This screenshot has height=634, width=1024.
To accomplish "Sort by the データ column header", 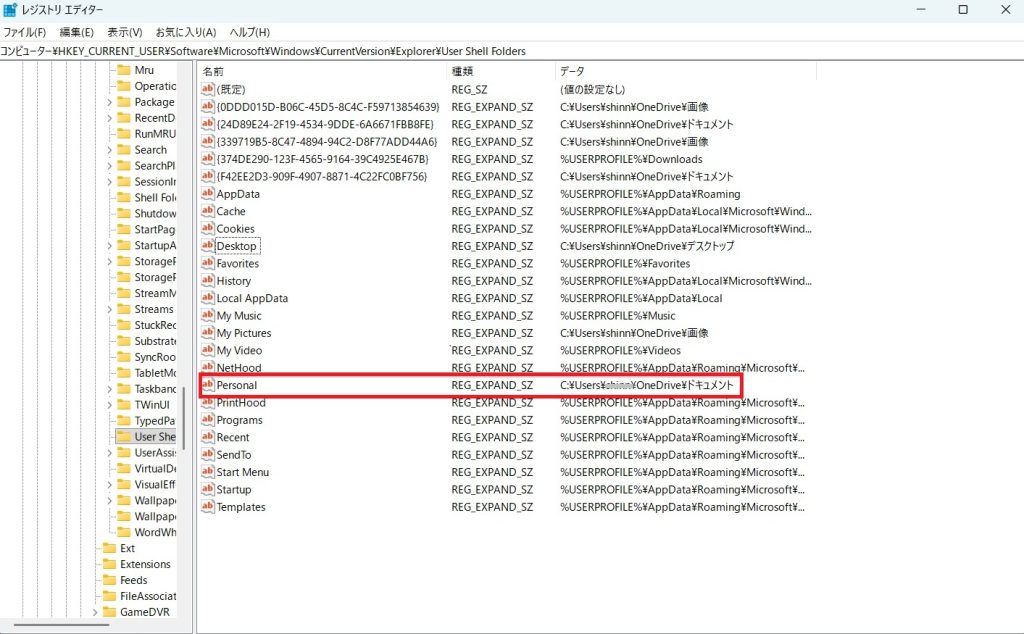I will click(572, 72).
